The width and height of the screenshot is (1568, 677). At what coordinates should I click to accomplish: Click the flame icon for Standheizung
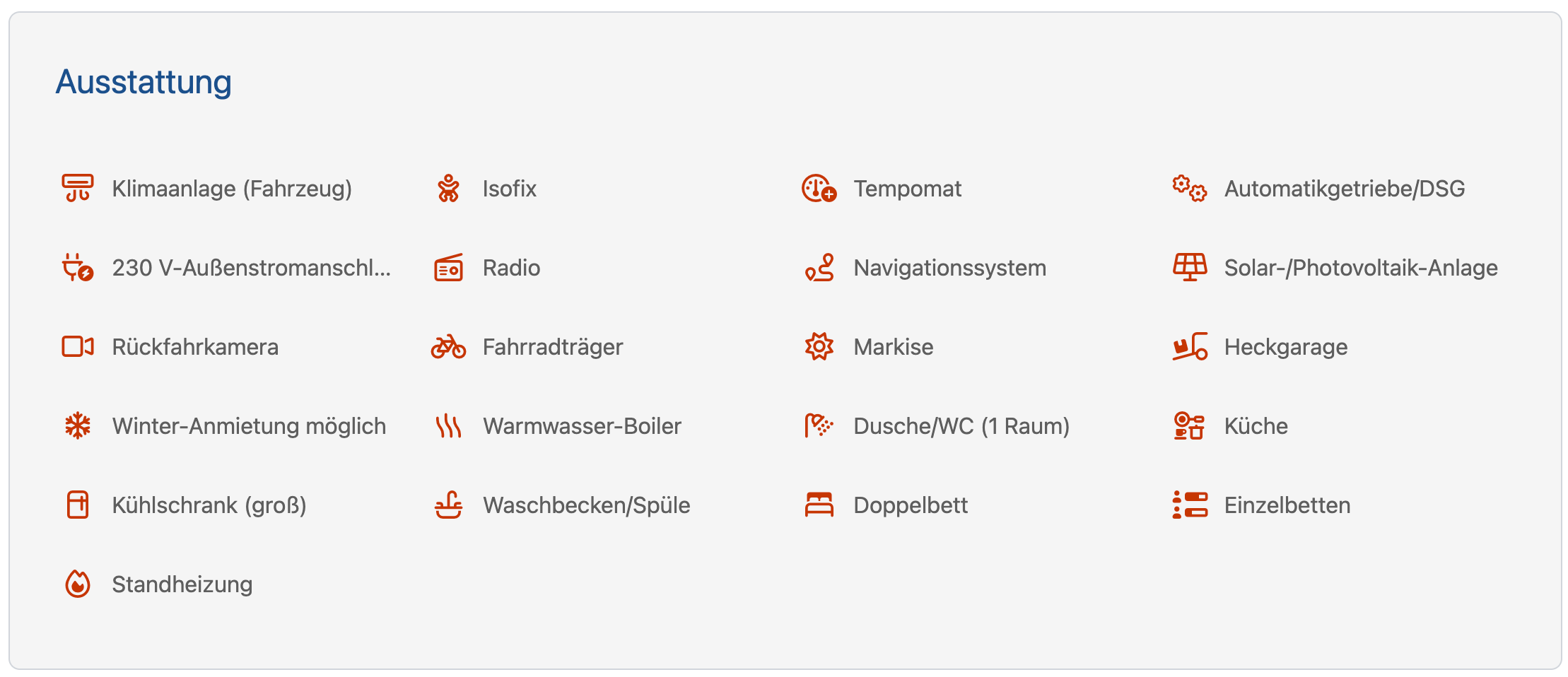click(78, 584)
